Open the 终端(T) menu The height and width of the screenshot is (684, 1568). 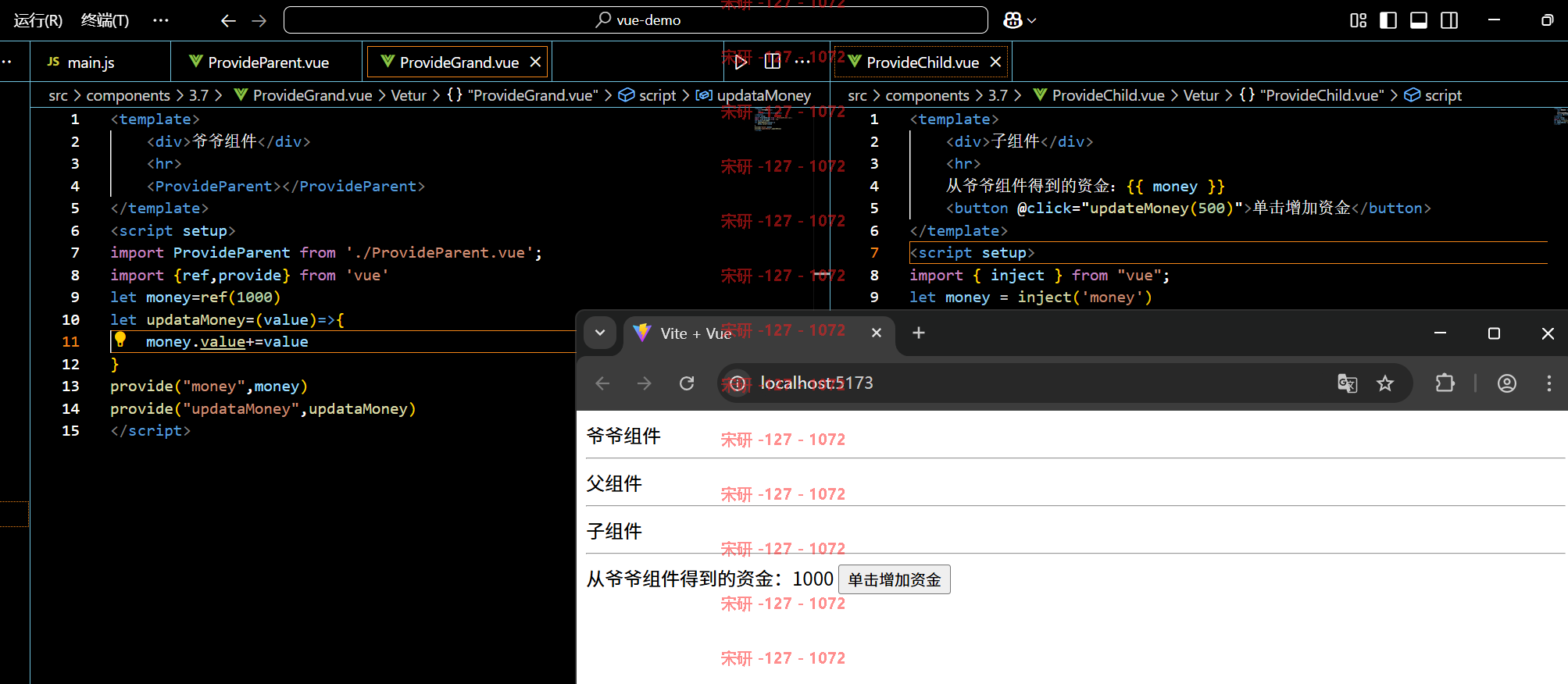click(x=105, y=20)
